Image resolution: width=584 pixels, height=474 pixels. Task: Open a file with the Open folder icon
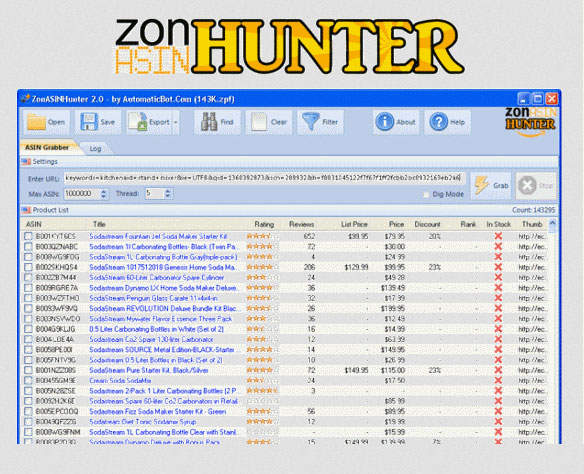[x=47, y=122]
